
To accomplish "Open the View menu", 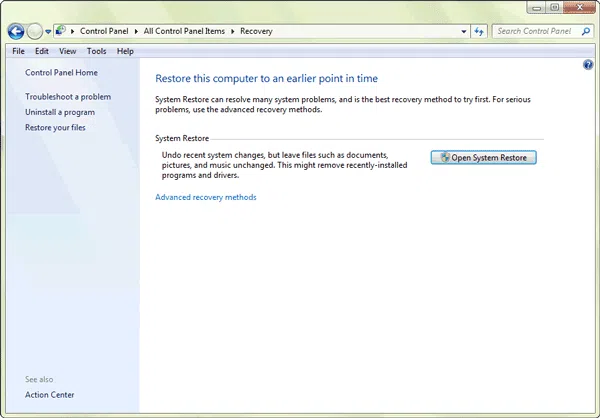I will (x=67, y=51).
